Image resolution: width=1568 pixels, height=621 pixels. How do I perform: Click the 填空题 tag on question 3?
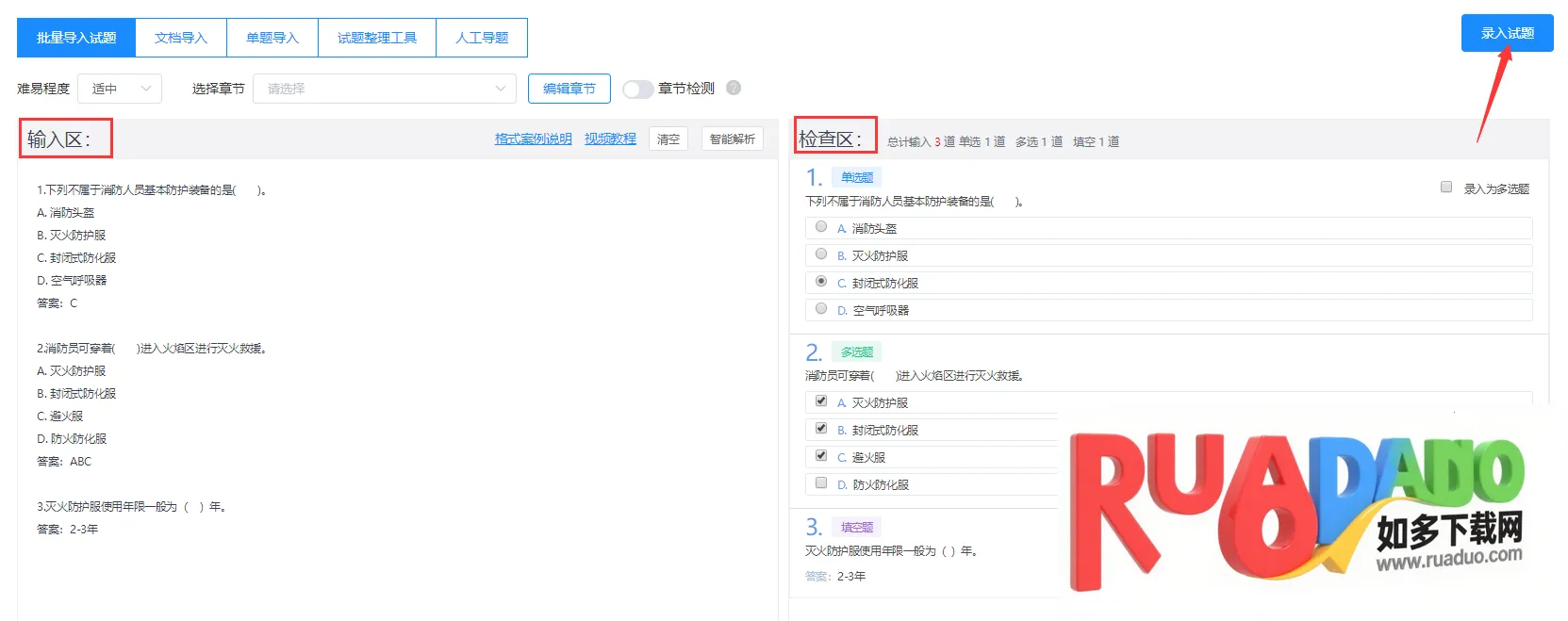click(857, 527)
